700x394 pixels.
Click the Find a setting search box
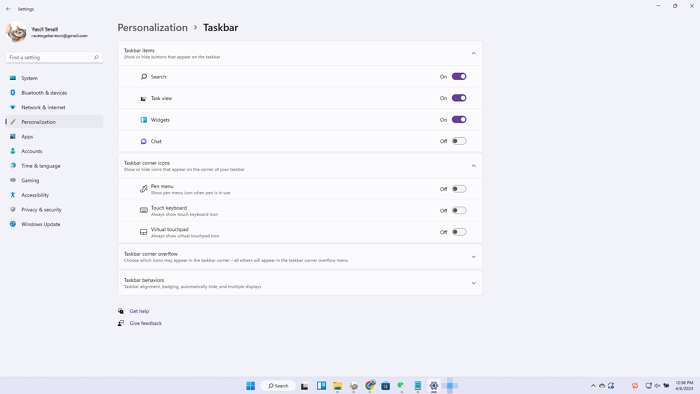tap(54, 58)
